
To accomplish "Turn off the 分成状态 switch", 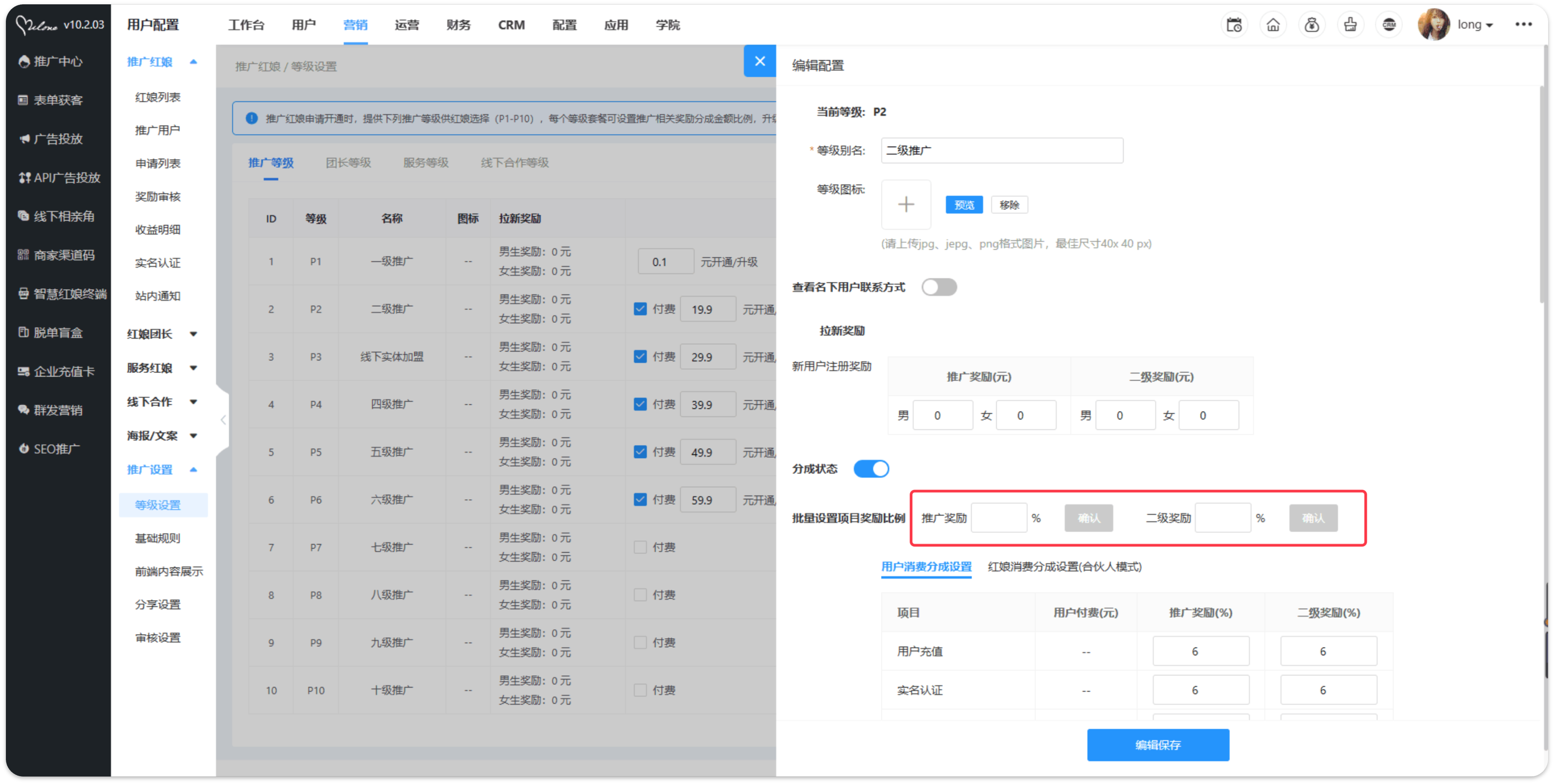I will click(x=871, y=469).
